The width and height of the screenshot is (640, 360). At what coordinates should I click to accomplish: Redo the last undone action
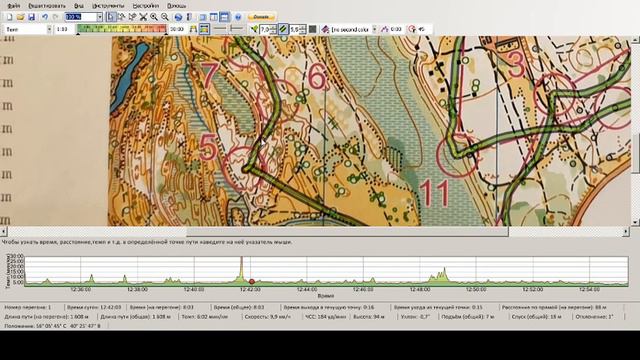(56, 17)
